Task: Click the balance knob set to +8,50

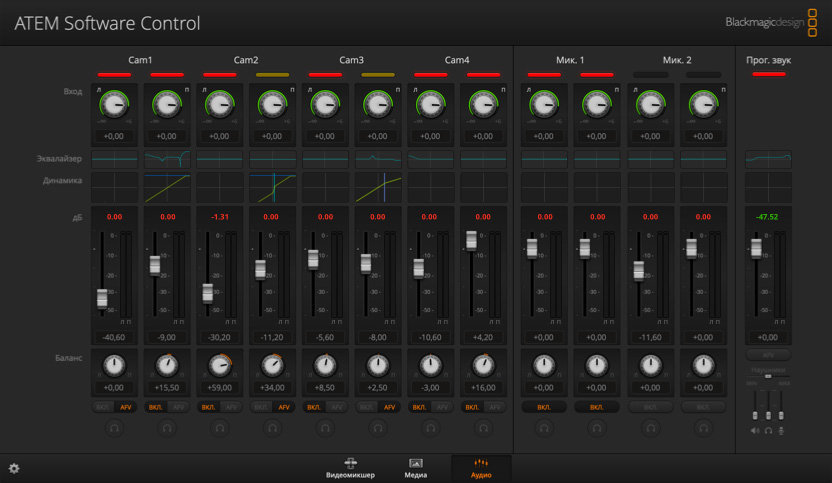Action: point(325,366)
